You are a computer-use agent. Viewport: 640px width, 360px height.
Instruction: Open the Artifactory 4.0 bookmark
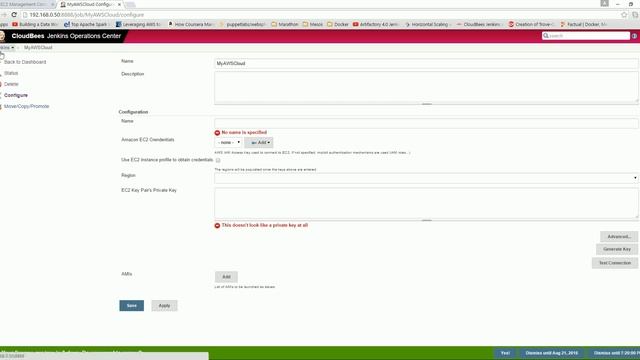pos(376,24)
